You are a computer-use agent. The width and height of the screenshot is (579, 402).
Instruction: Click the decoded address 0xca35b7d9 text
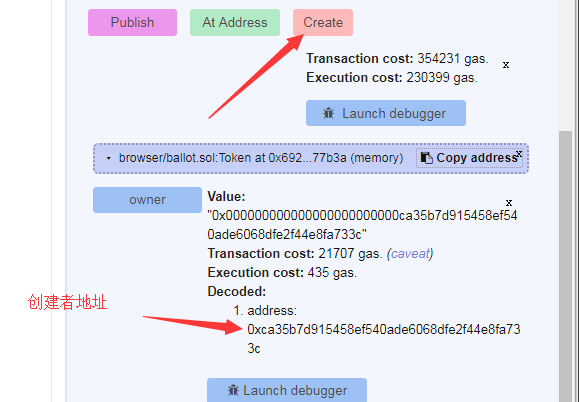click(x=383, y=339)
